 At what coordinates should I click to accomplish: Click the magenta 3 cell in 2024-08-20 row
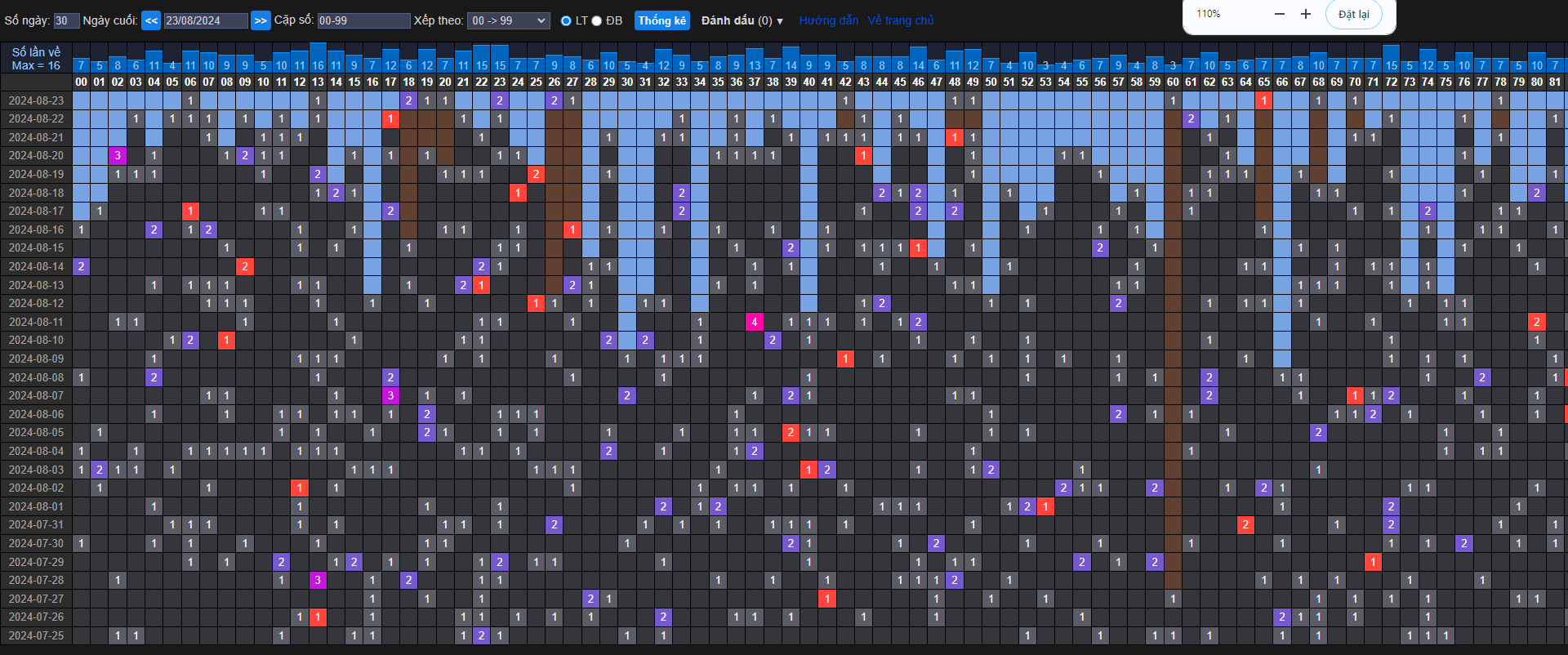click(x=118, y=155)
